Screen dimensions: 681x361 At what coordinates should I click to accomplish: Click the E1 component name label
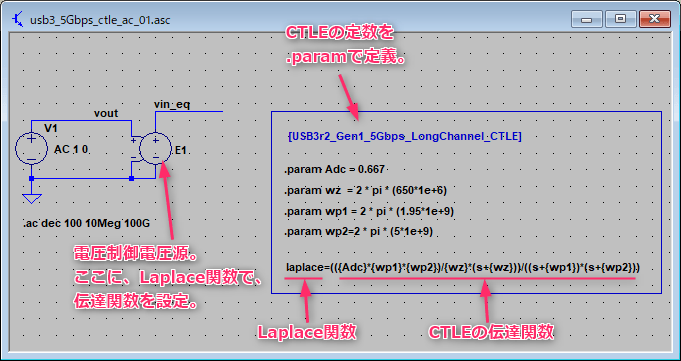pos(181,151)
